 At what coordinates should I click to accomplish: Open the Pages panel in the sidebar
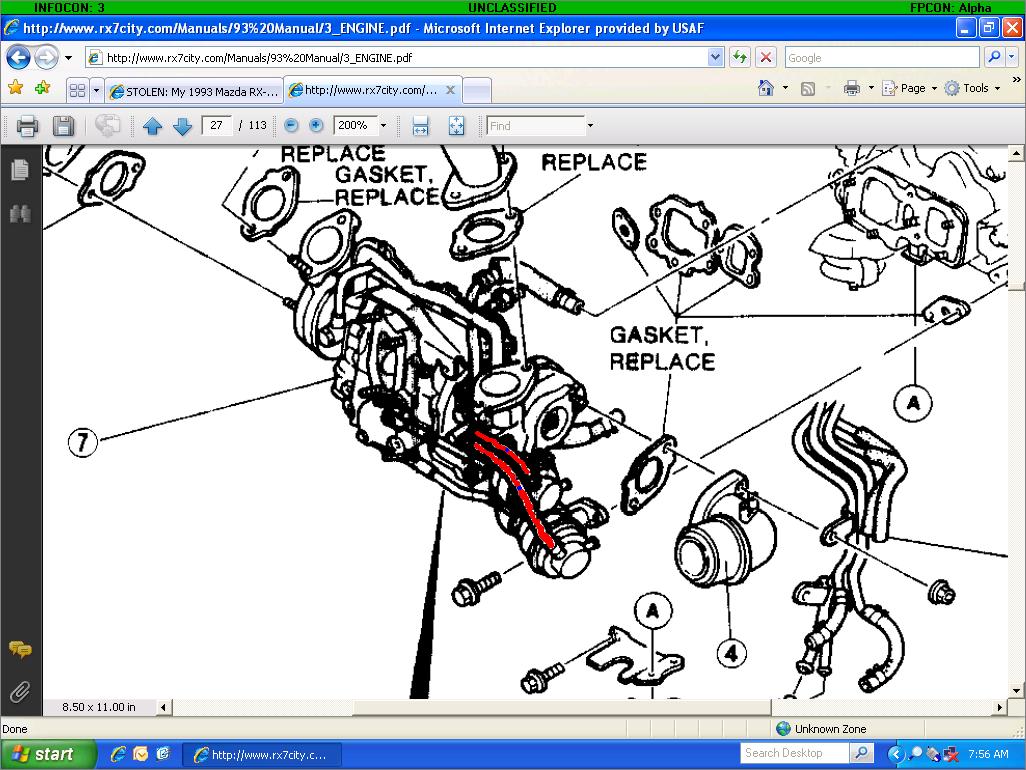tap(19, 171)
